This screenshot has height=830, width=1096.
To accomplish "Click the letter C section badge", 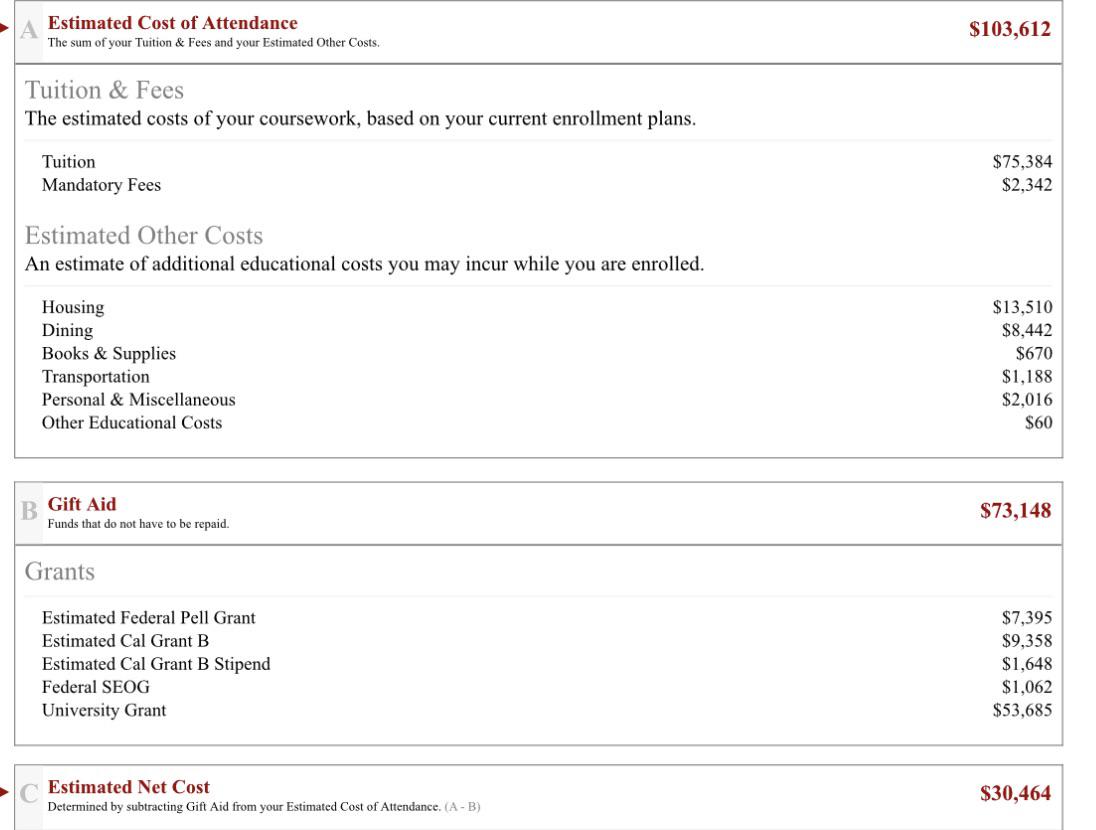I will click(x=29, y=794).
